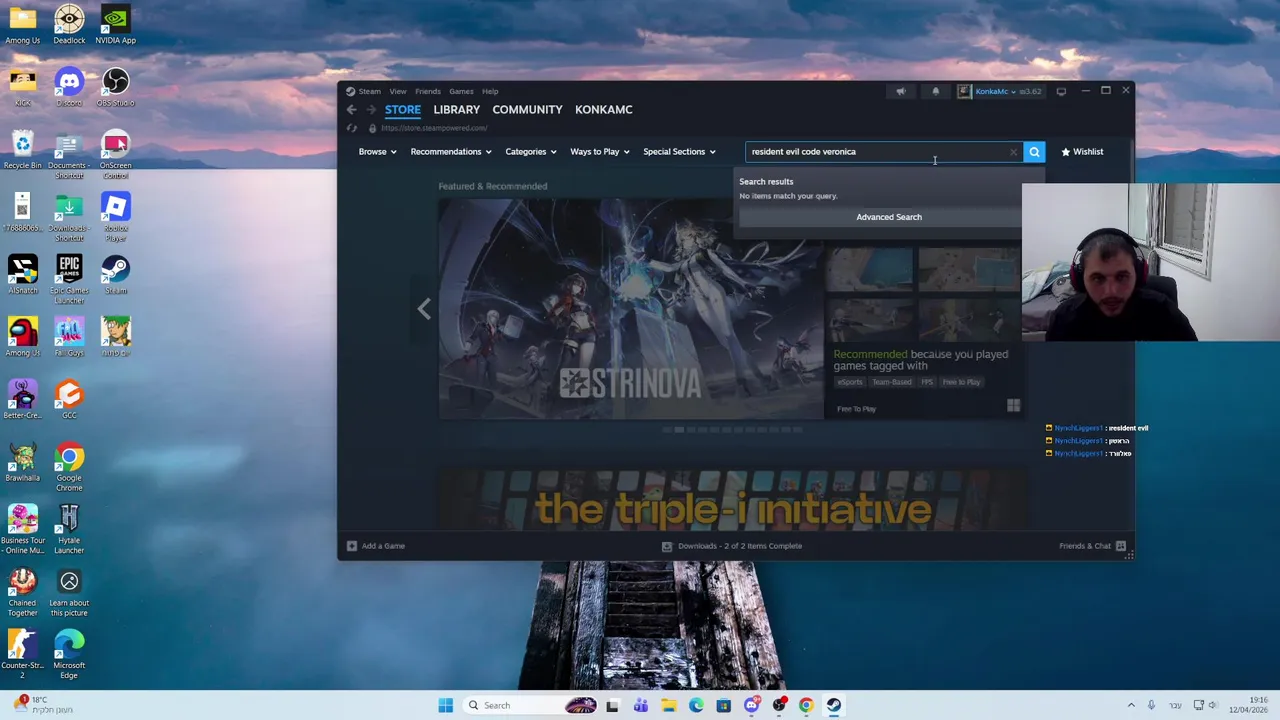
Task: Open Fall Guys desktop shortcut
Action: pos(69,337)
